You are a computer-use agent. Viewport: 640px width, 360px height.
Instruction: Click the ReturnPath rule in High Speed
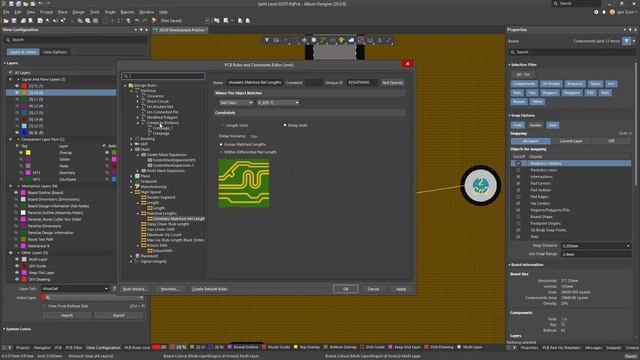coord(162,251)
